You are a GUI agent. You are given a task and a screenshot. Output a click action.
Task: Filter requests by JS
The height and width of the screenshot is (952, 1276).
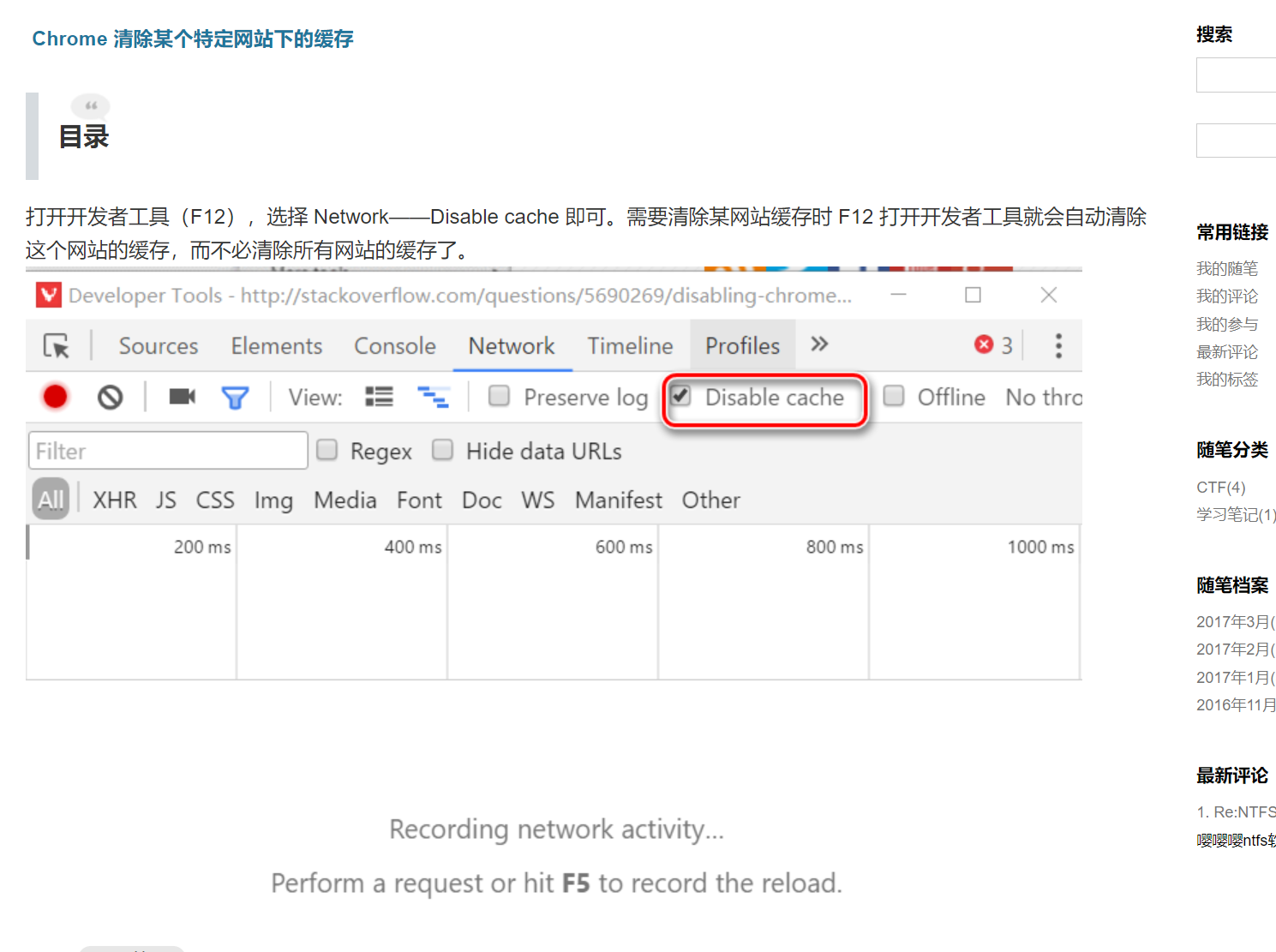click(166, 500)
